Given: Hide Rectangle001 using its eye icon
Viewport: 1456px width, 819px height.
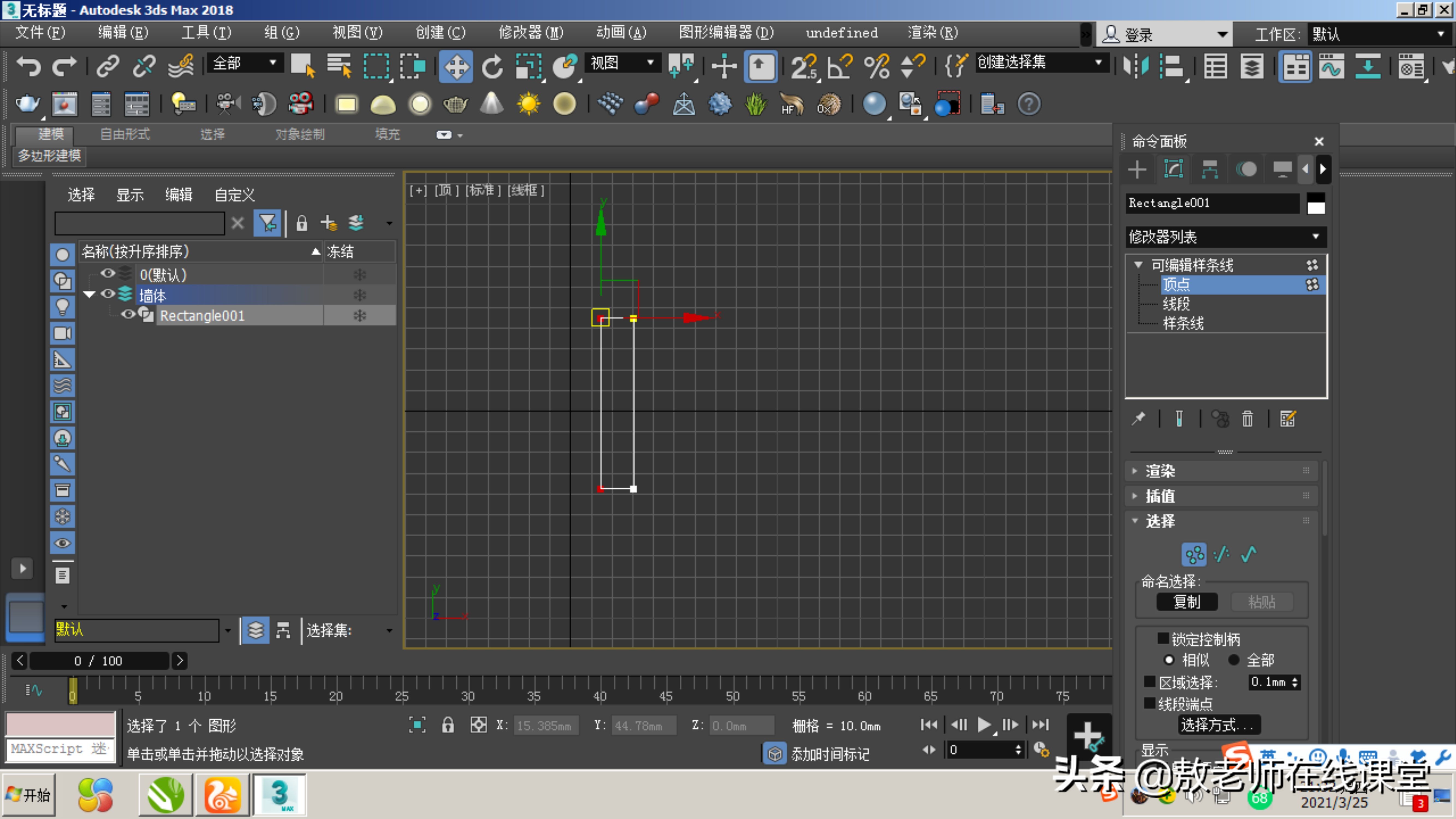Looking at the screenshot, I should click(128, 315).
